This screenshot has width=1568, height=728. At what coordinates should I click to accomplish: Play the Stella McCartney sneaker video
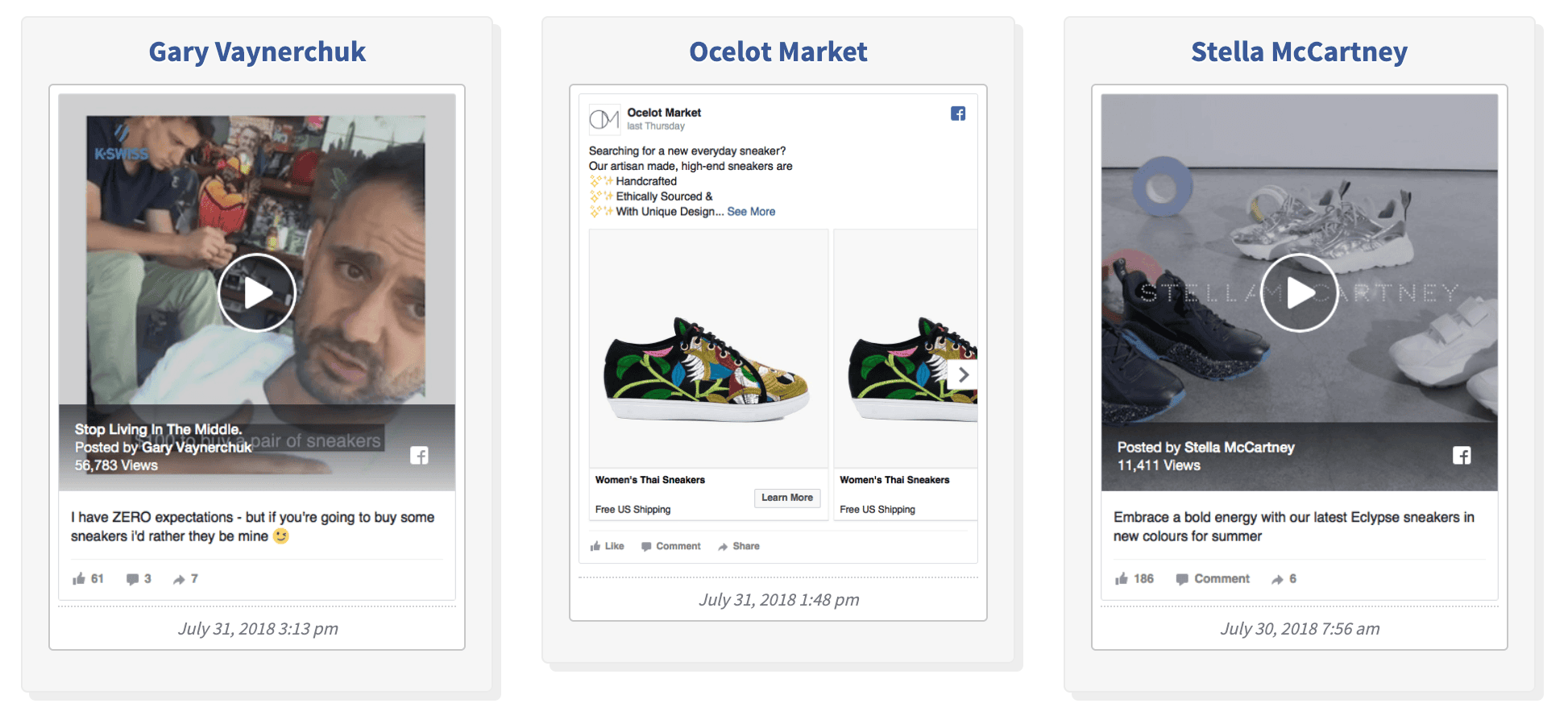[1299, 292]
